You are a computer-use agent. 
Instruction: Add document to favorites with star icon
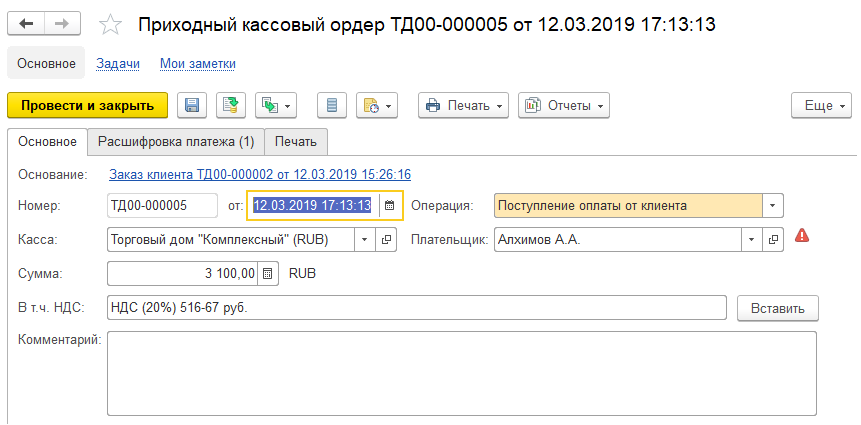[112, 24]
